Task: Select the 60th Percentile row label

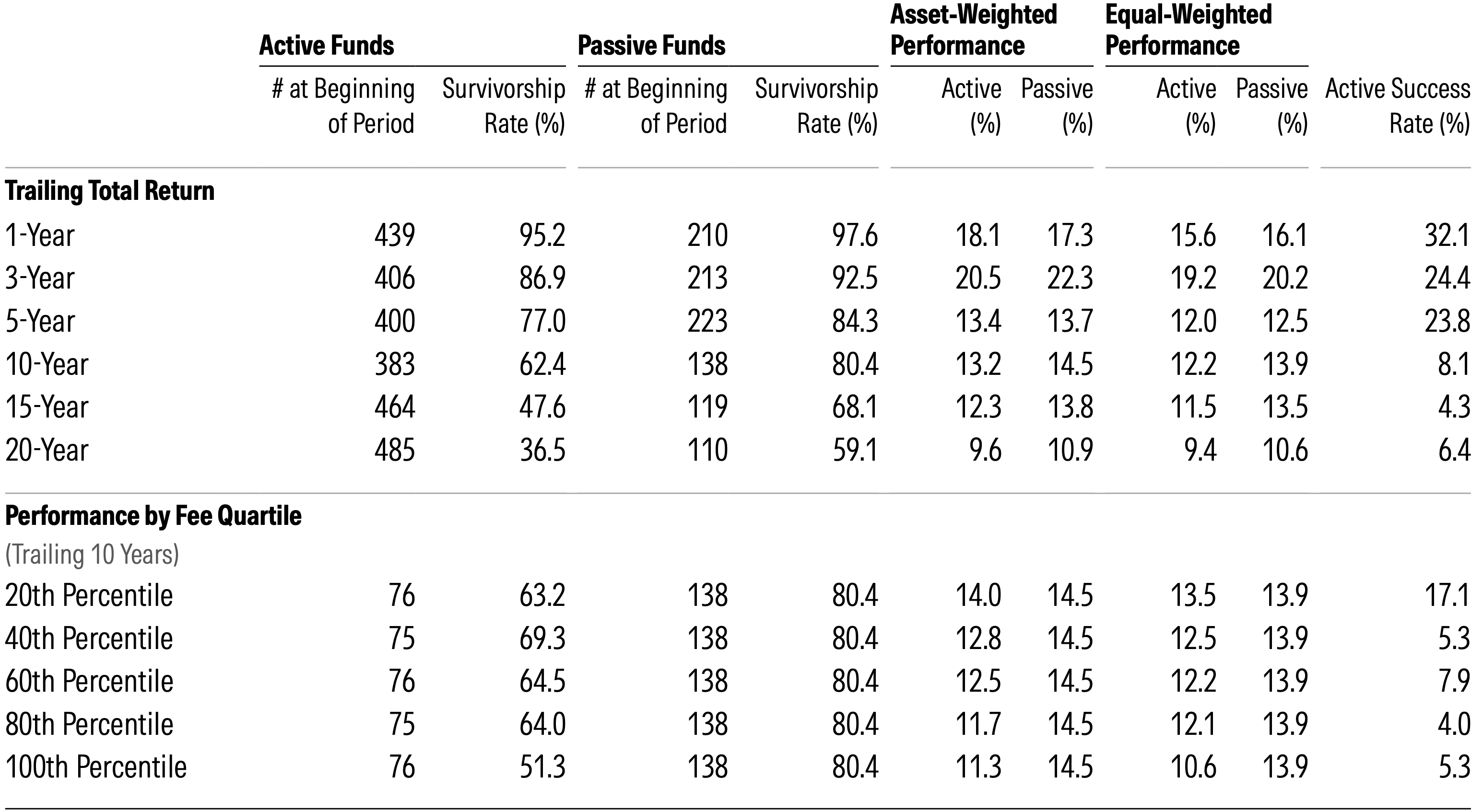Action: coord(89,681)
